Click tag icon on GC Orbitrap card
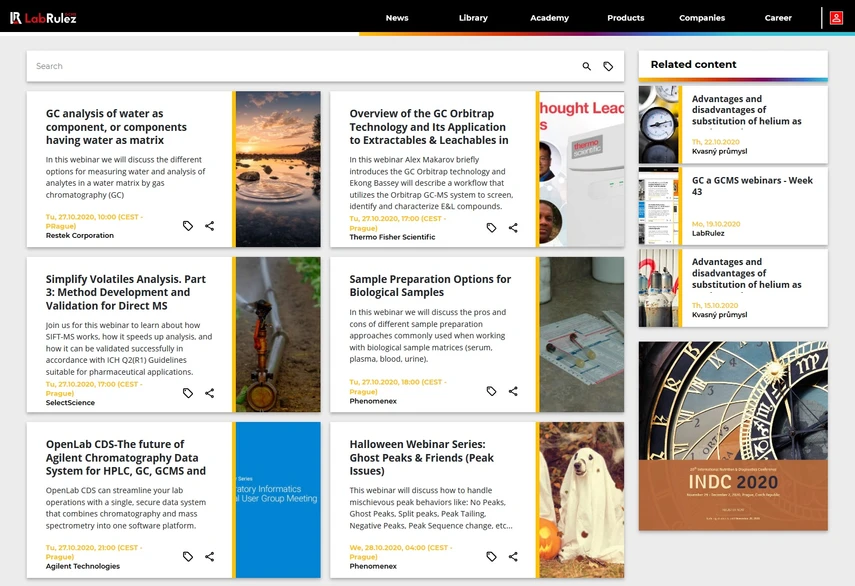Screen dimensions: 855x586 (491, 228)
